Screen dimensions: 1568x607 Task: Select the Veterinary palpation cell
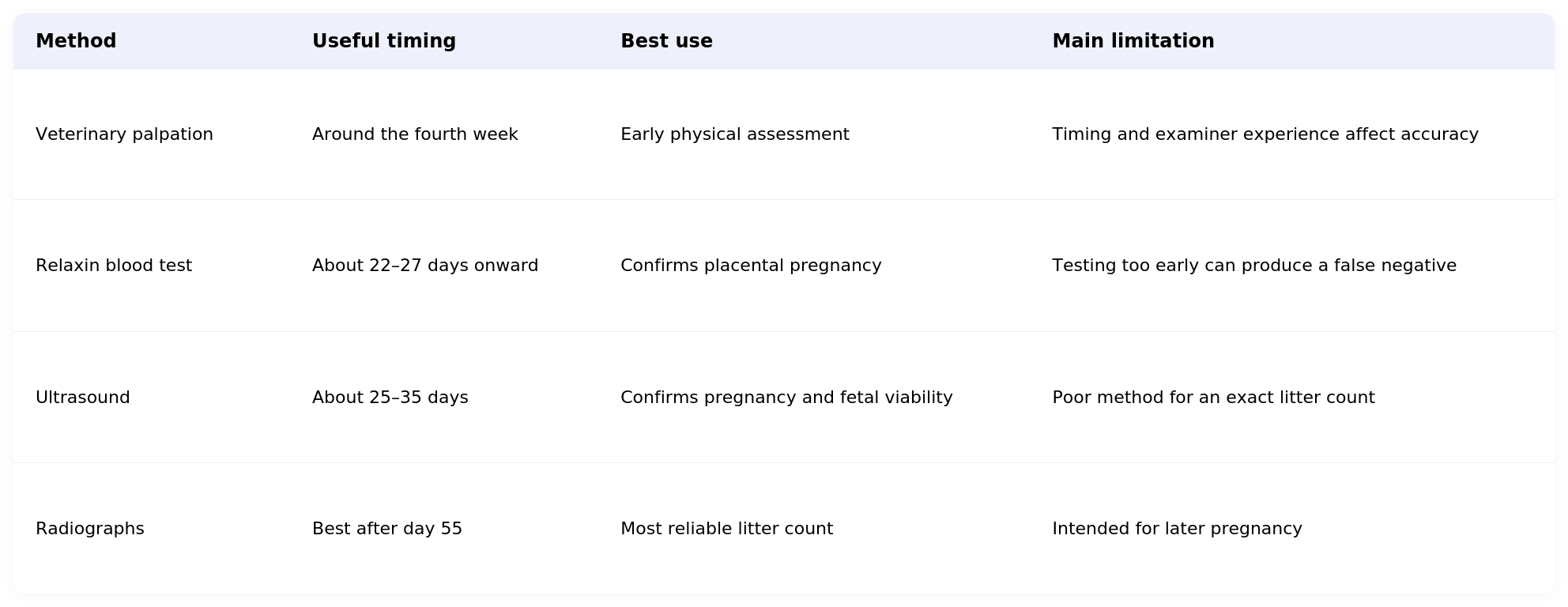tap(124, 134)
